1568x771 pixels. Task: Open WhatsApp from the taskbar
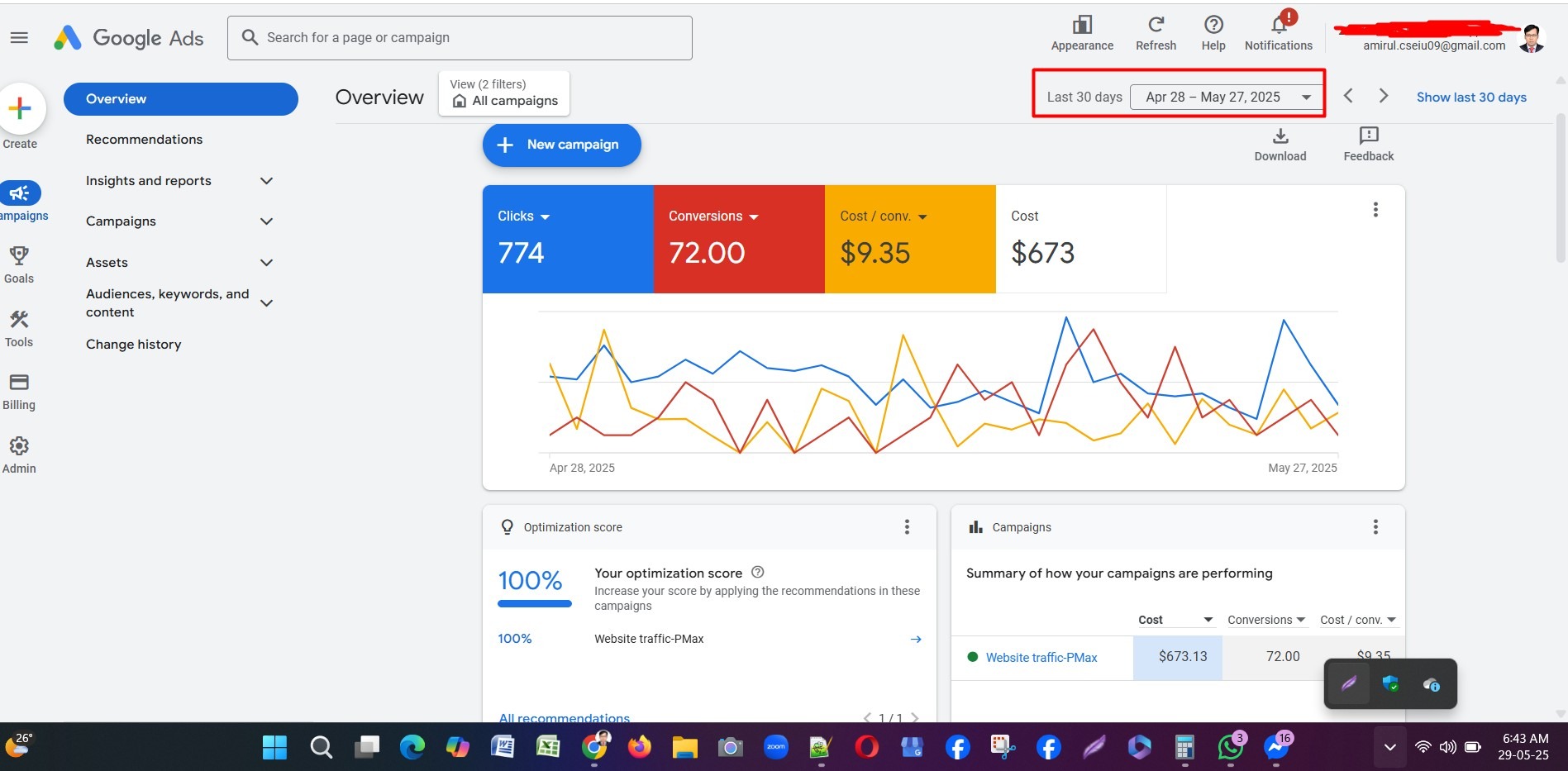pyautogui.click(x=1231, y=746)
